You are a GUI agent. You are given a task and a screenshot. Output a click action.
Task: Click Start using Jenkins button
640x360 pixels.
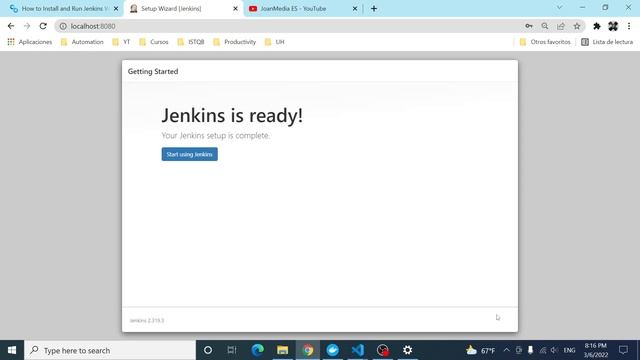pyautogui.click(x=189, y=154)
